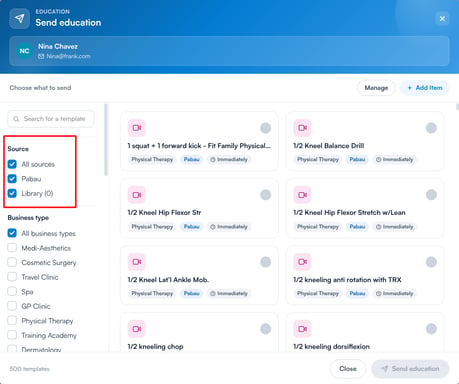The image size is (459, 384).
Task: Close the Send education dialog with X
Action: [442, 19]
